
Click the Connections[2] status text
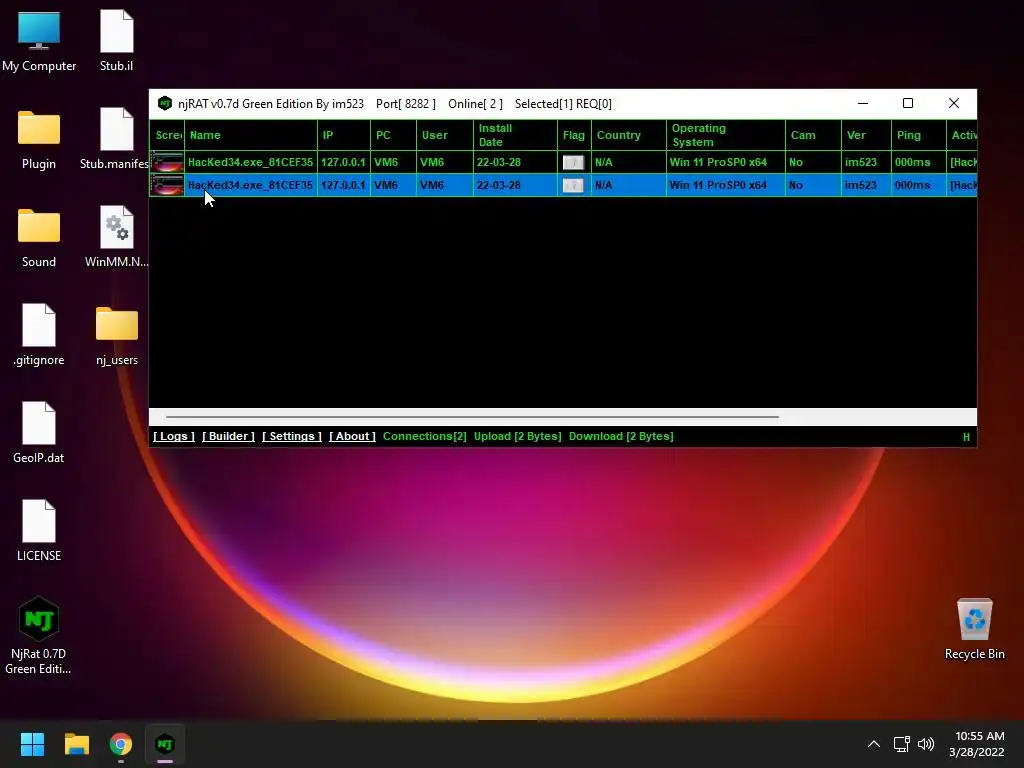[424, 436]
